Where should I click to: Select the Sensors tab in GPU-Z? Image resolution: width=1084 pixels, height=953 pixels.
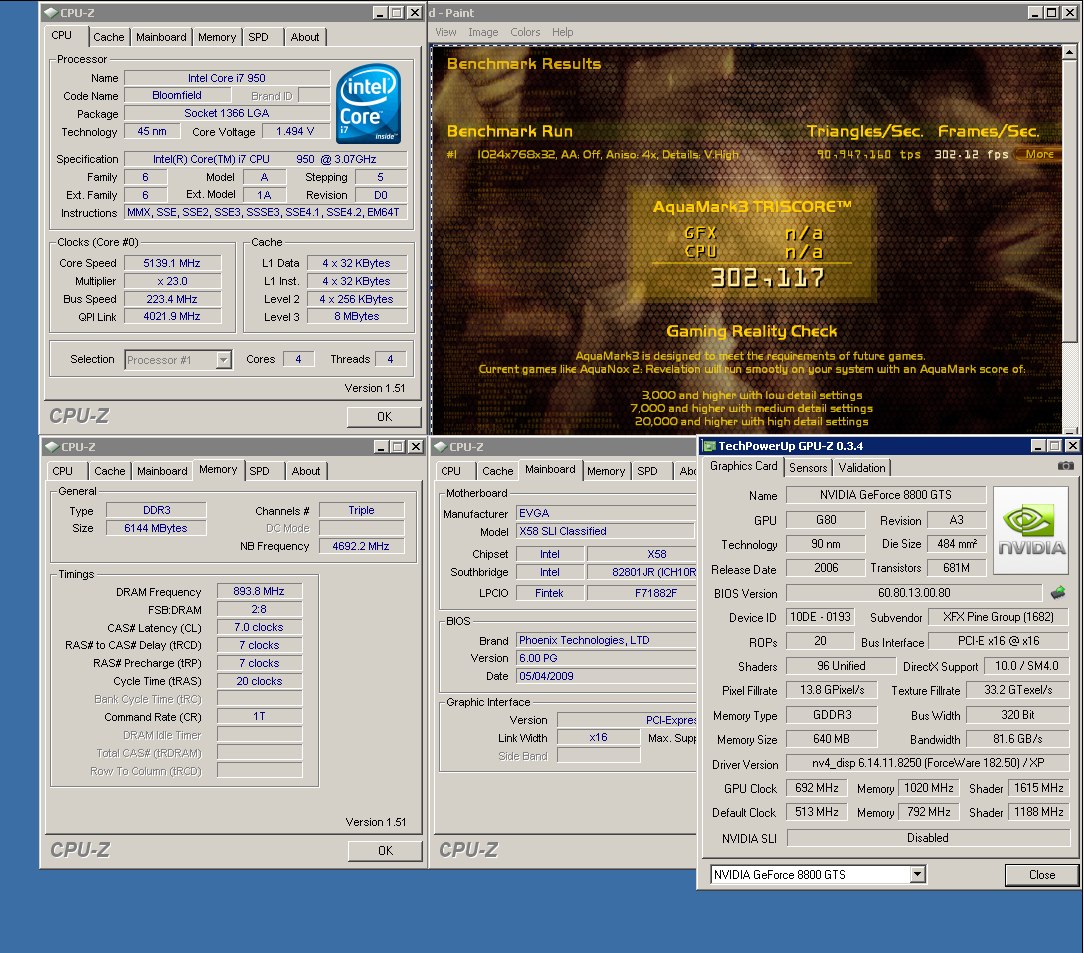808,468
